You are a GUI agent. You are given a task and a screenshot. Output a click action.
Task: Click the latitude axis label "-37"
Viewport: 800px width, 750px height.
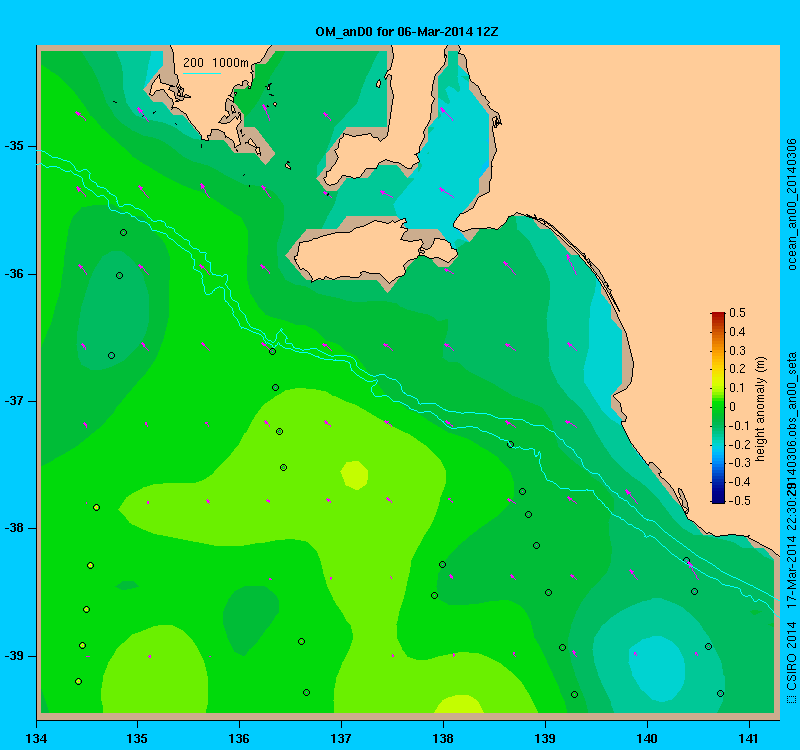coord(14,401)
